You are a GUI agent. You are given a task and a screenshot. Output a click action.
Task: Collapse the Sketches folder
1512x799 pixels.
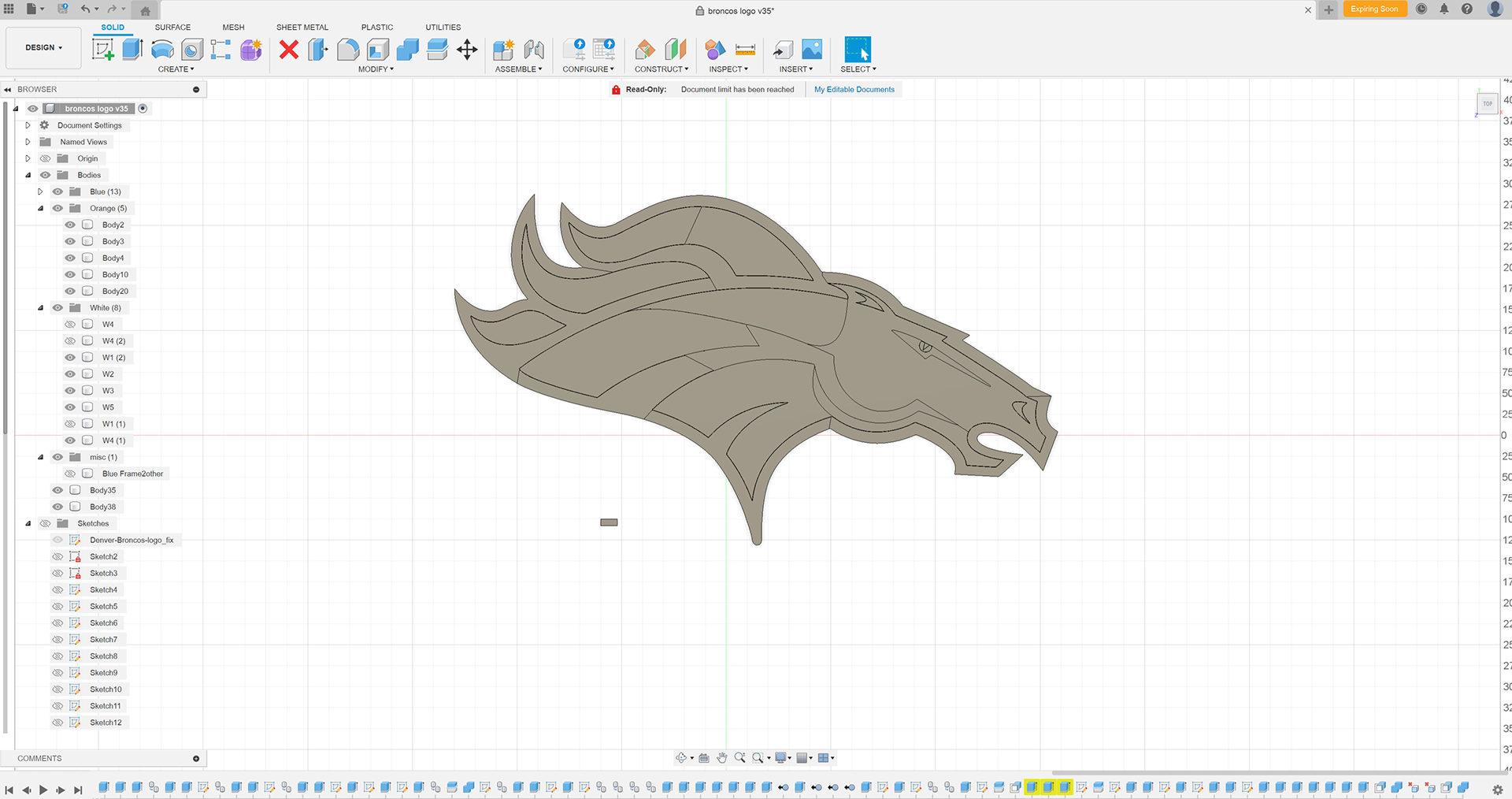click(28, 523)
